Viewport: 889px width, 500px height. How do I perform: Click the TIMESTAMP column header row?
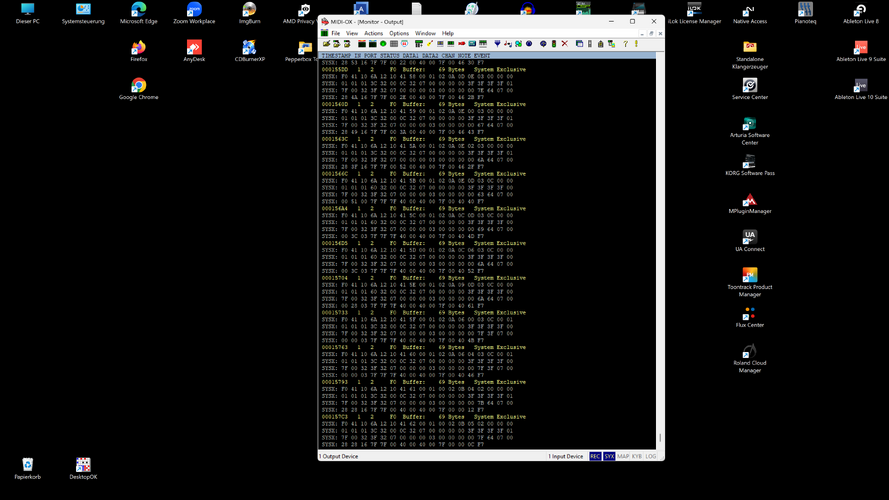click(x=488, y=56)
